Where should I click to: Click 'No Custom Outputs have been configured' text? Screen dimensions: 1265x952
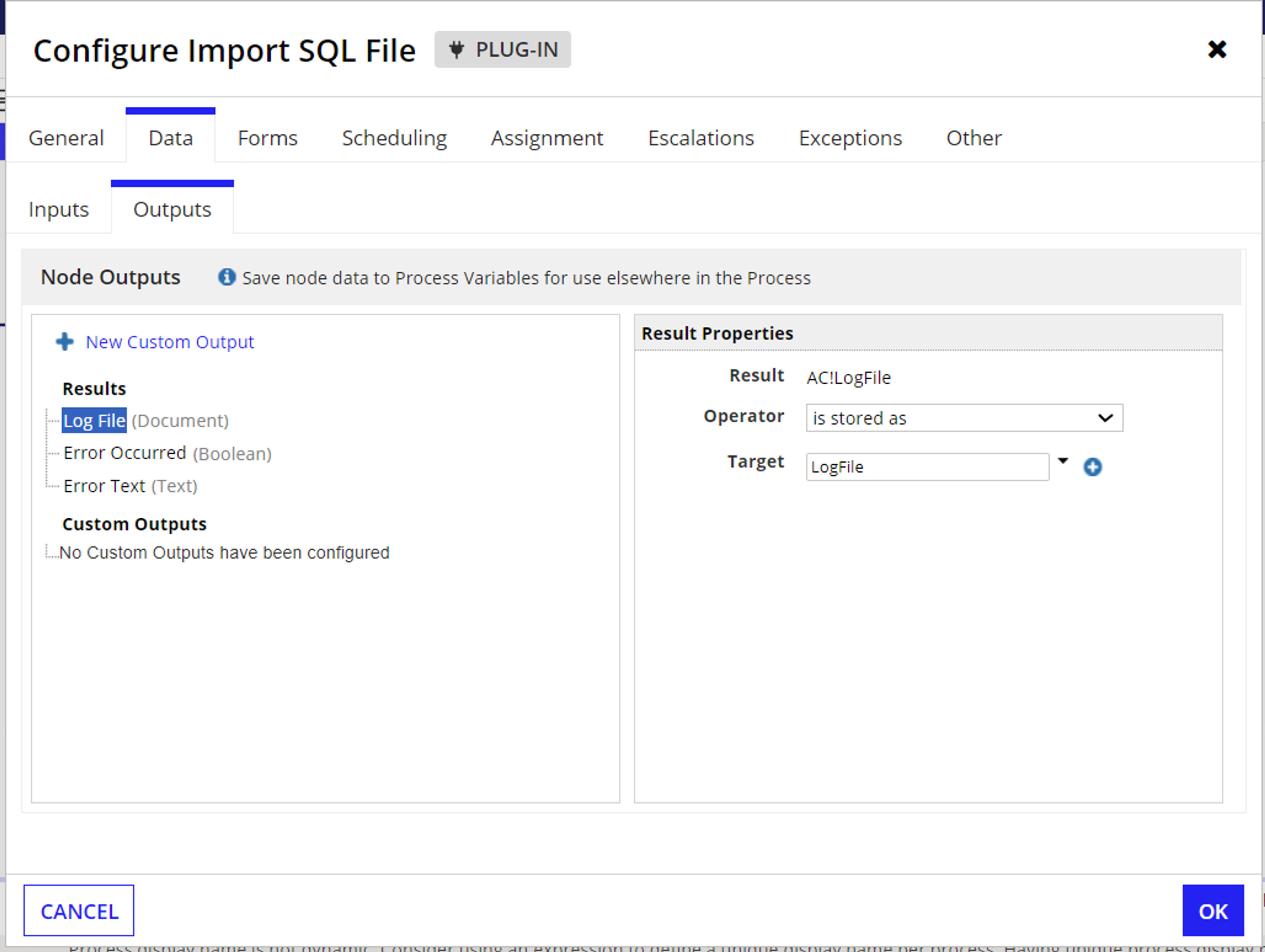tap(224, 553)
